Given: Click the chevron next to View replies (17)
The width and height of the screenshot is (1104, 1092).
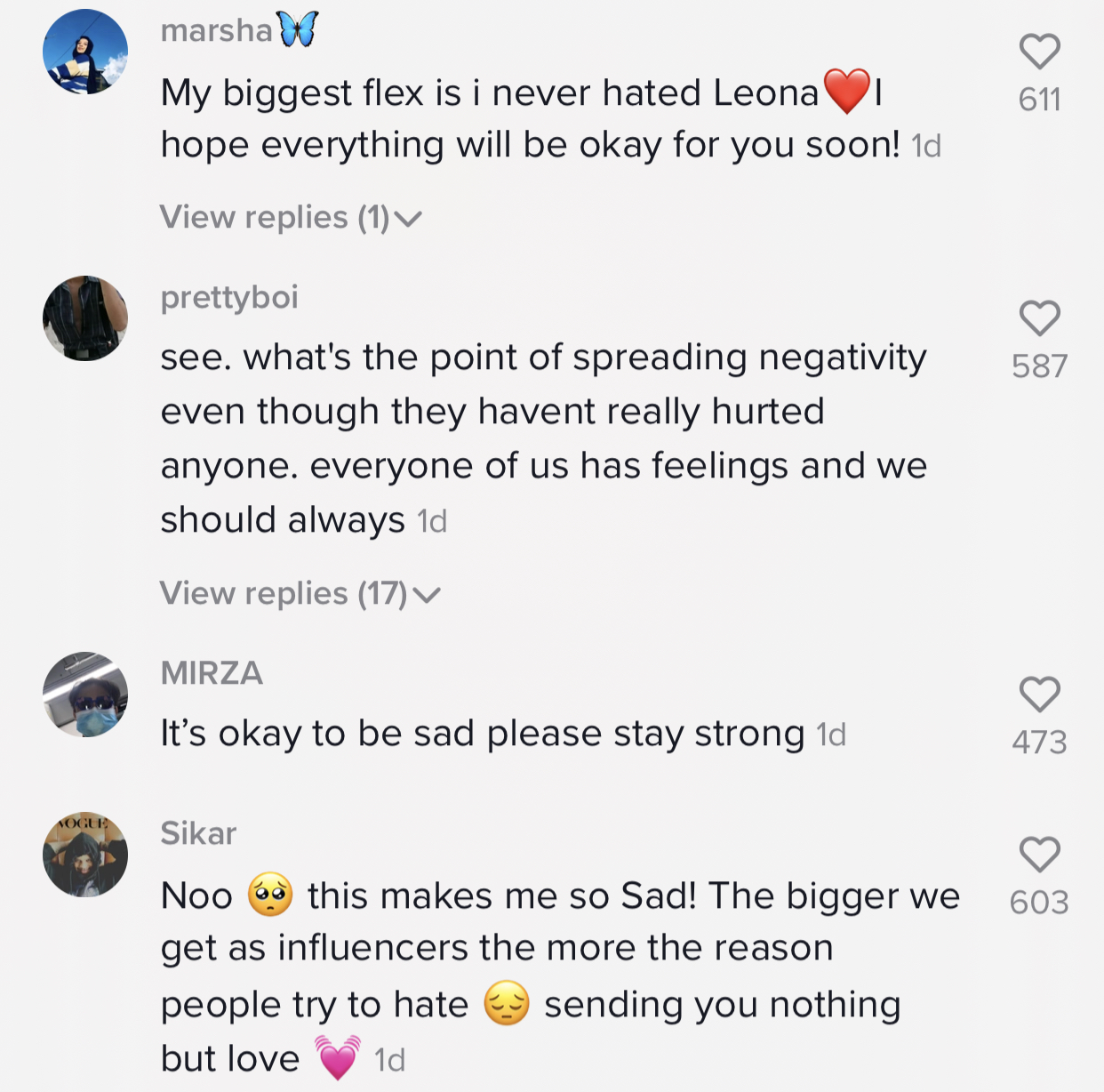Looking at the screenshot, I should 427,595.
